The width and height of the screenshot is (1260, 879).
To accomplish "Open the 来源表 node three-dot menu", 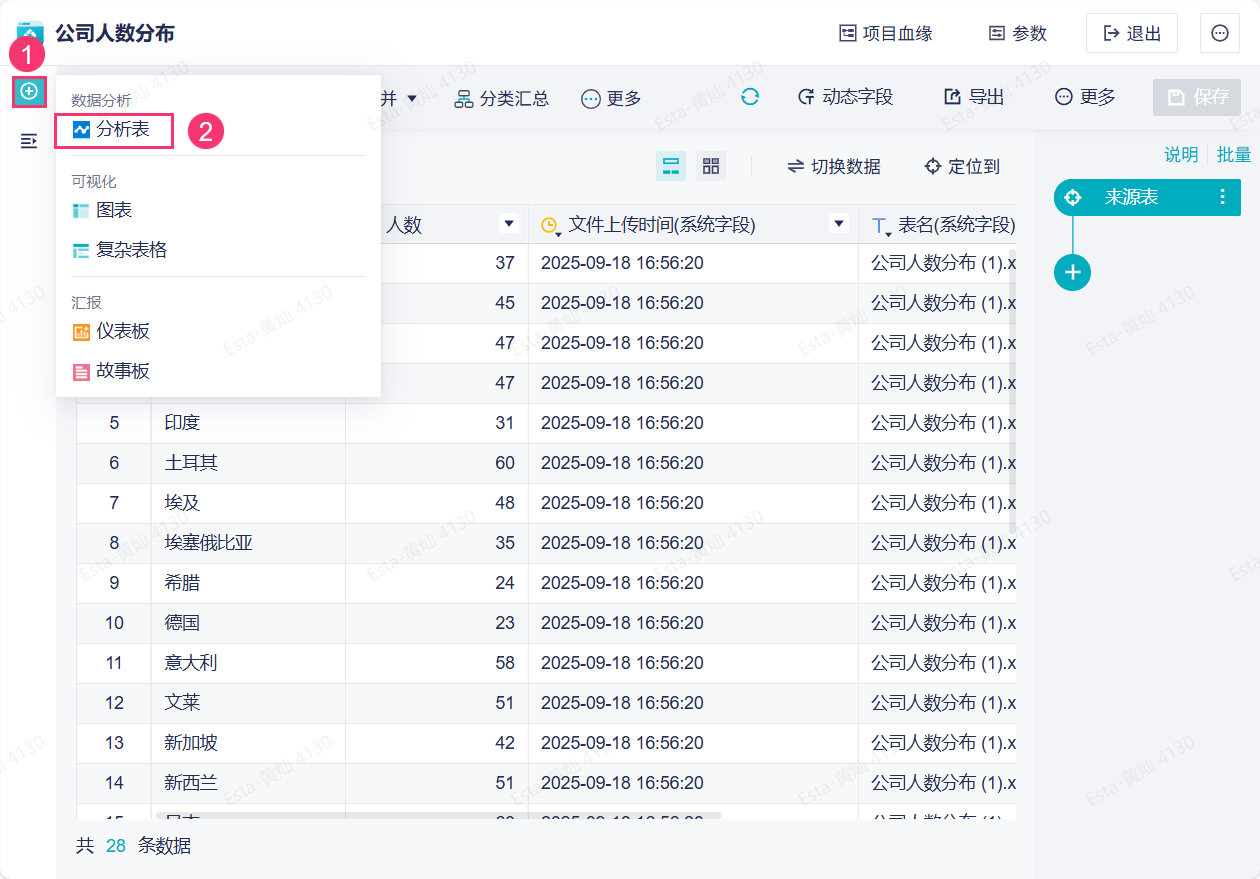I will (1222, 197).
